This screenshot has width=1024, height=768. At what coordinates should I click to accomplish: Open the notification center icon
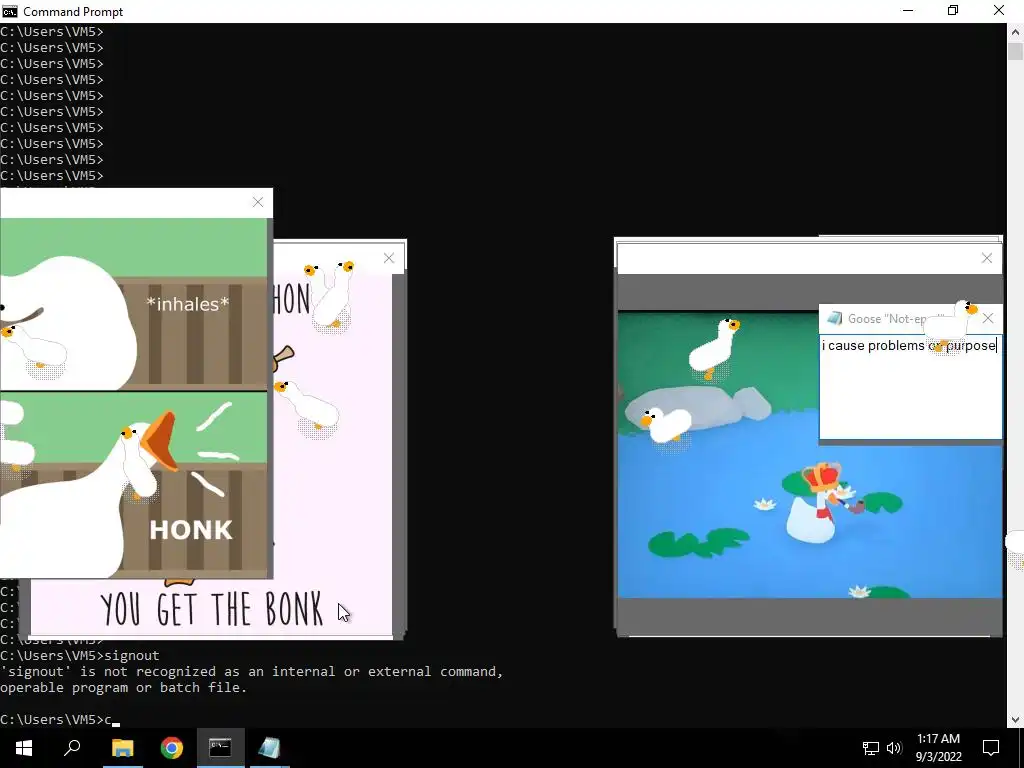click(991, 748)
